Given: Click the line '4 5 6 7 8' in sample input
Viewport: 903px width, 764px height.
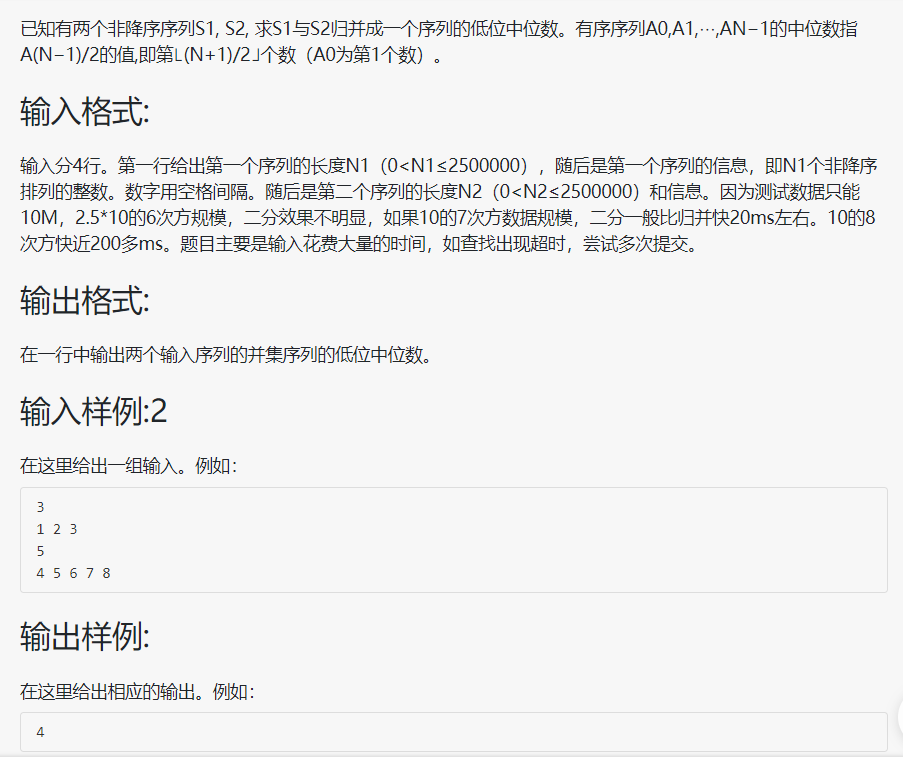Looking at the screenshot, I should click(73, 573).
